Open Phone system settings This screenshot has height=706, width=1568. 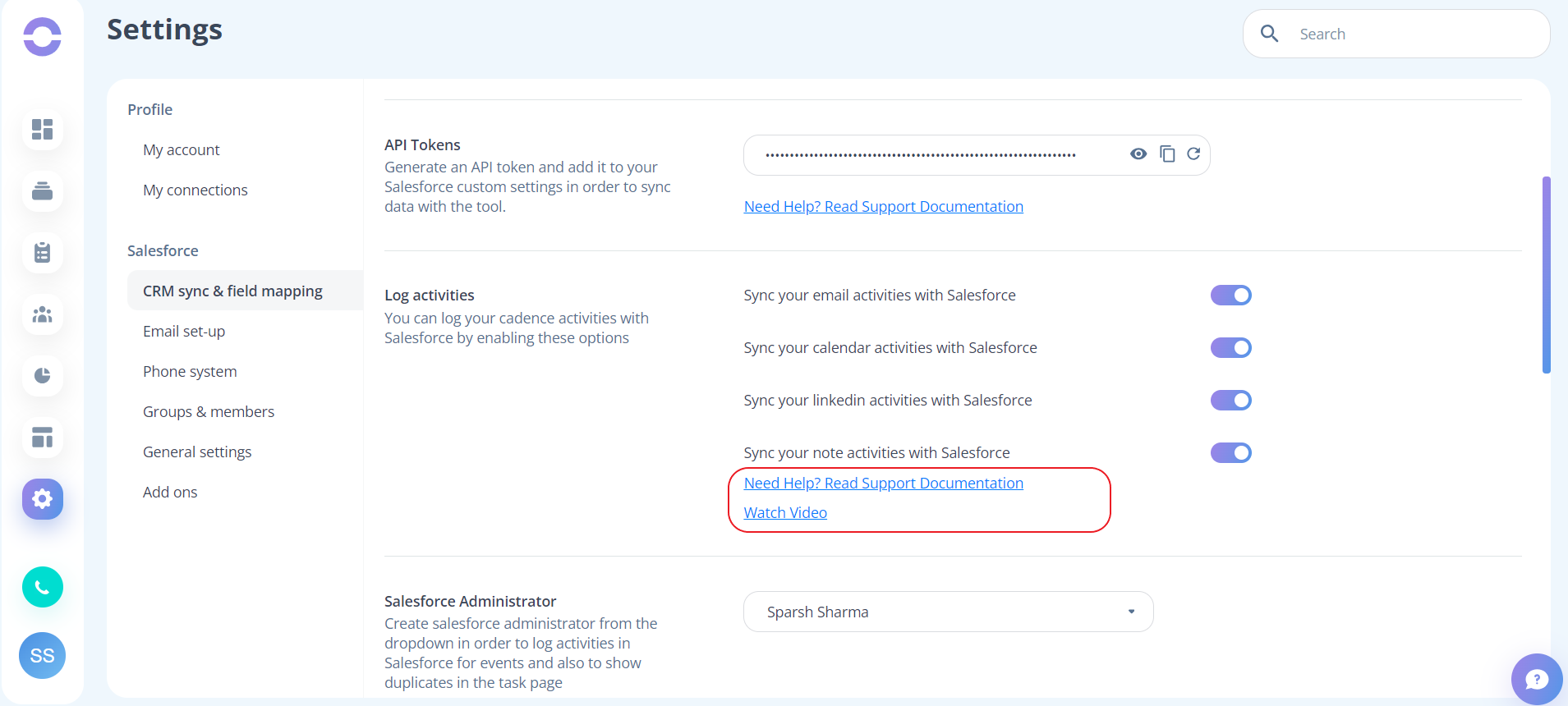pyautogui.click(x=190, y=371)
